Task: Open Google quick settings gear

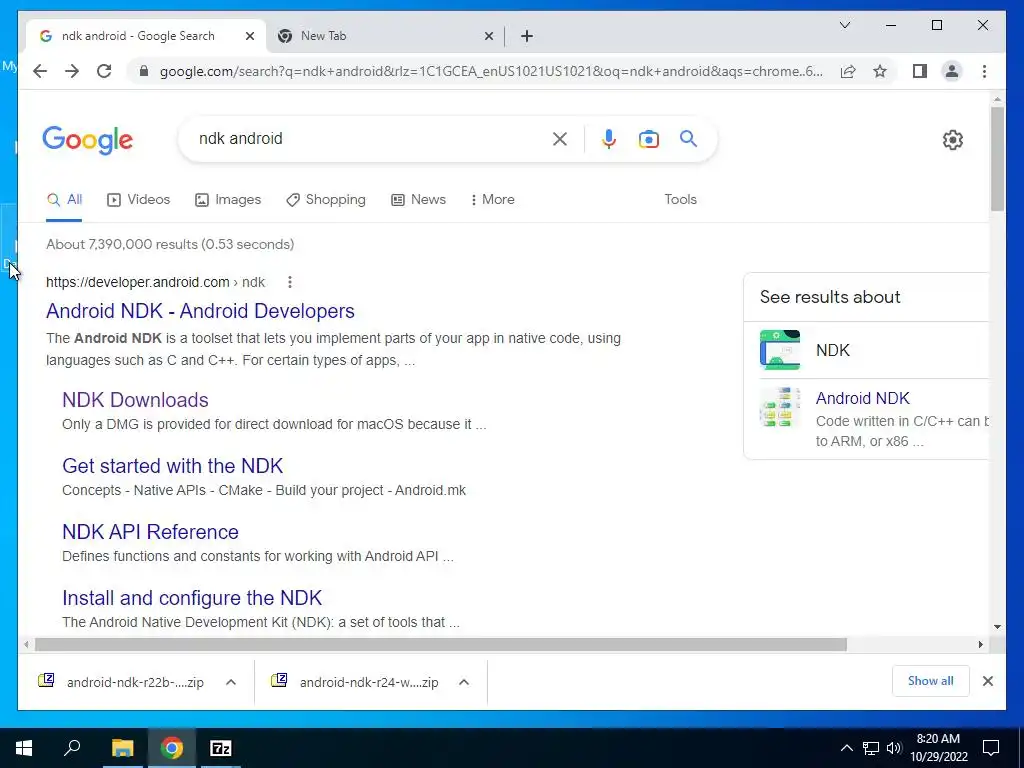Action: (x=952, y=140)
